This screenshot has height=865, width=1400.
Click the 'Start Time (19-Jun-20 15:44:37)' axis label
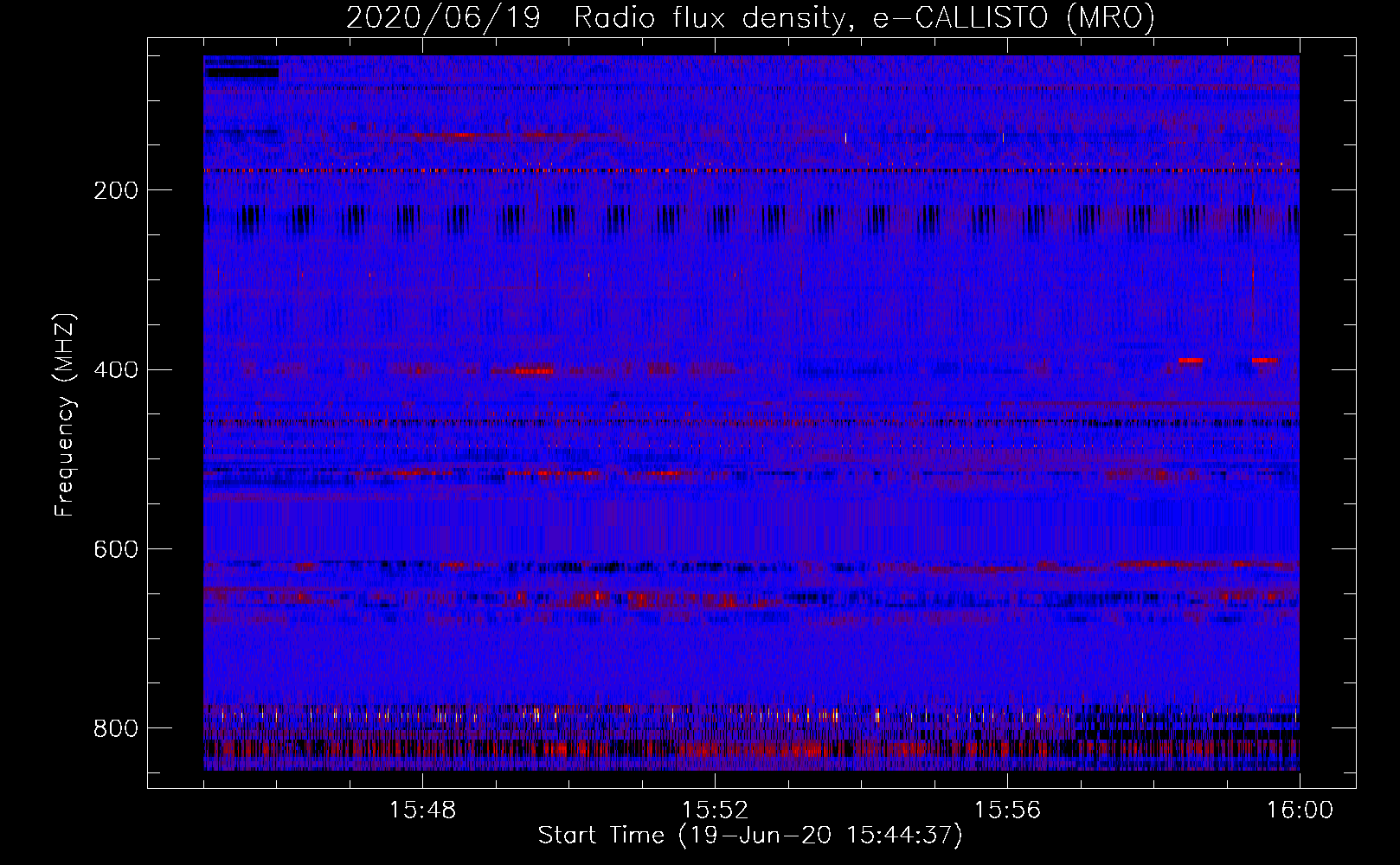tap(750, 836)
